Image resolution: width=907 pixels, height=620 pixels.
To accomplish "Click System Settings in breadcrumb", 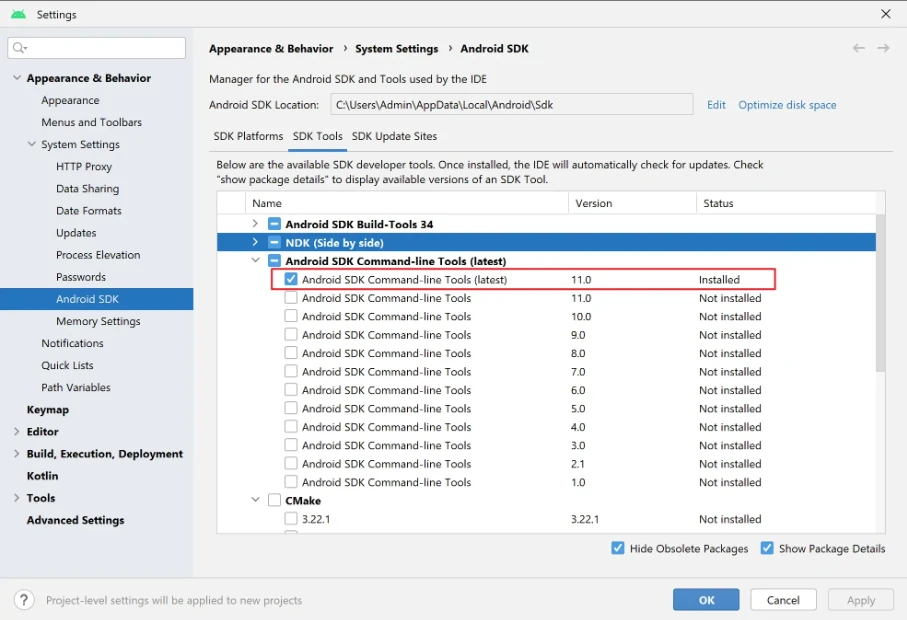I will tap(396, 49).
